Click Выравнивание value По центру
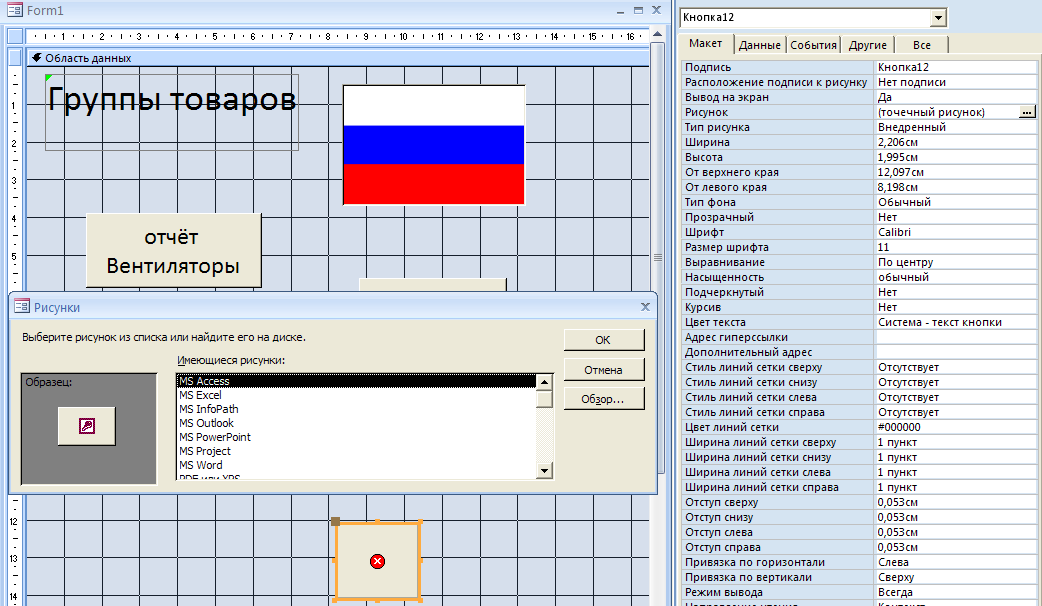Image resolution: width=1042 pixels, height=606 pixels. [x=956, y=262]
